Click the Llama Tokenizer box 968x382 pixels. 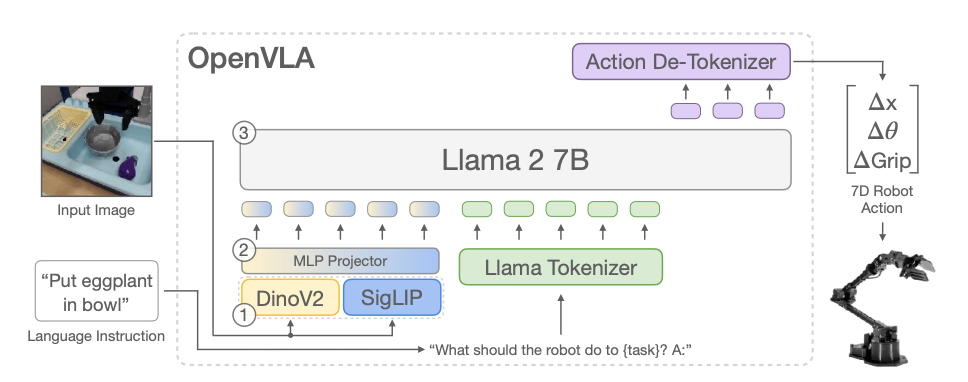tap(561, 267)
